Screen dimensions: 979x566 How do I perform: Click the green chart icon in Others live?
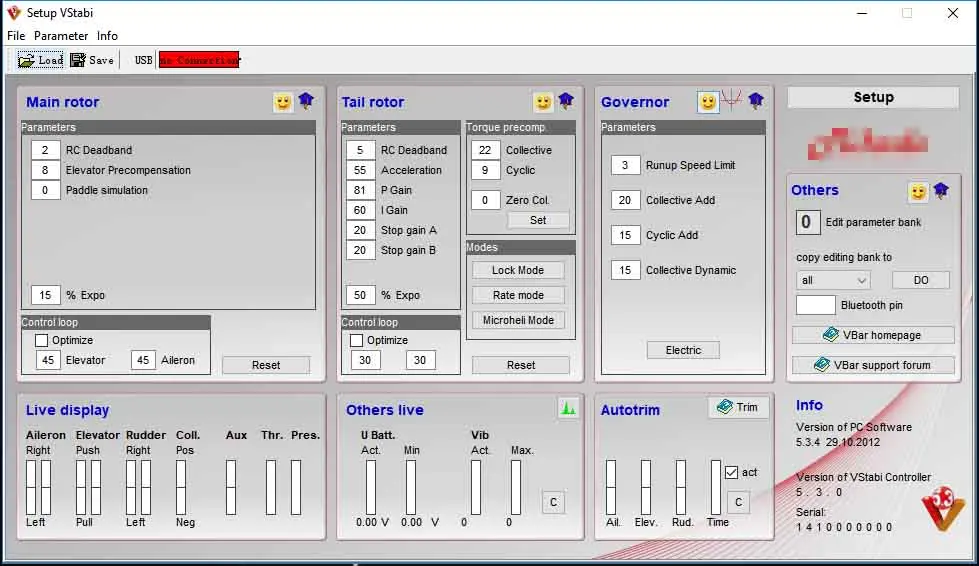click(568, 409)
